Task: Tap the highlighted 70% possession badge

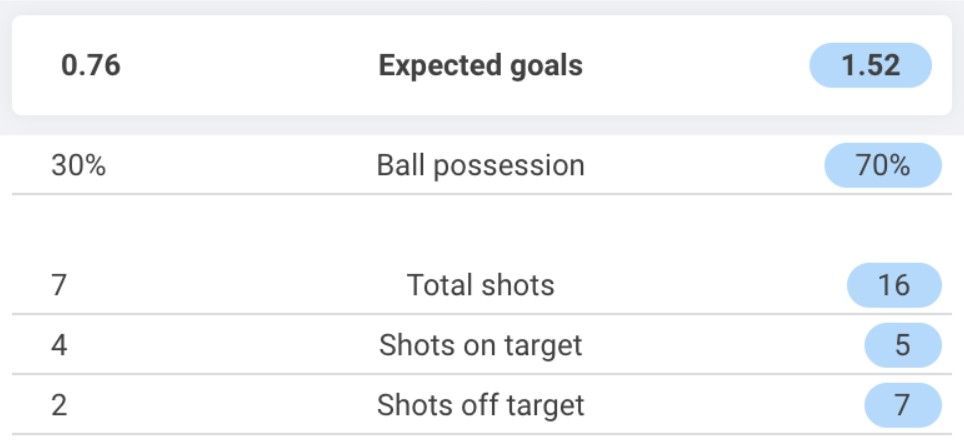Action: pyautogui.click(x=883, y=165)
